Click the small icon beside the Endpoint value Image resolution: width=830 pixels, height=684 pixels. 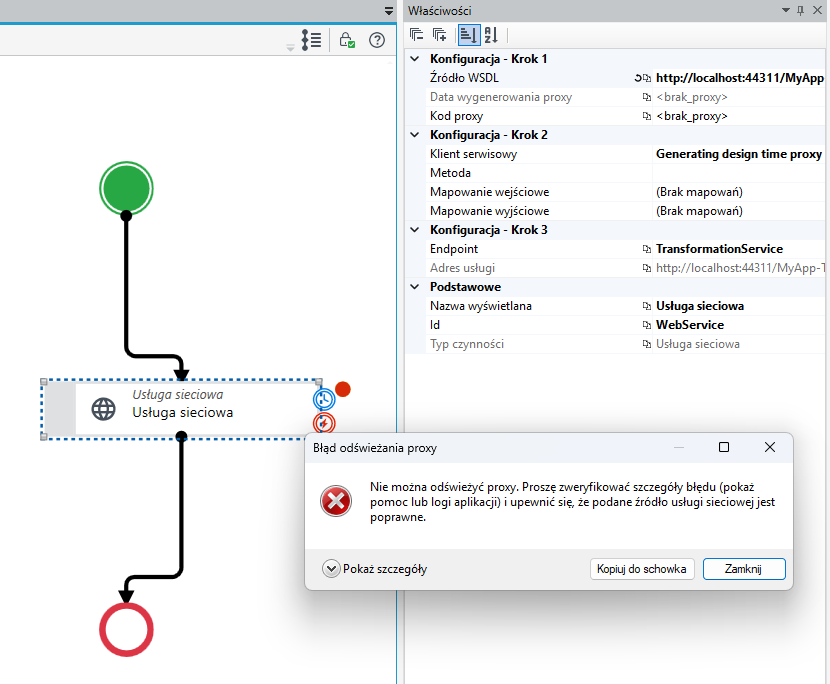(646, 249)
